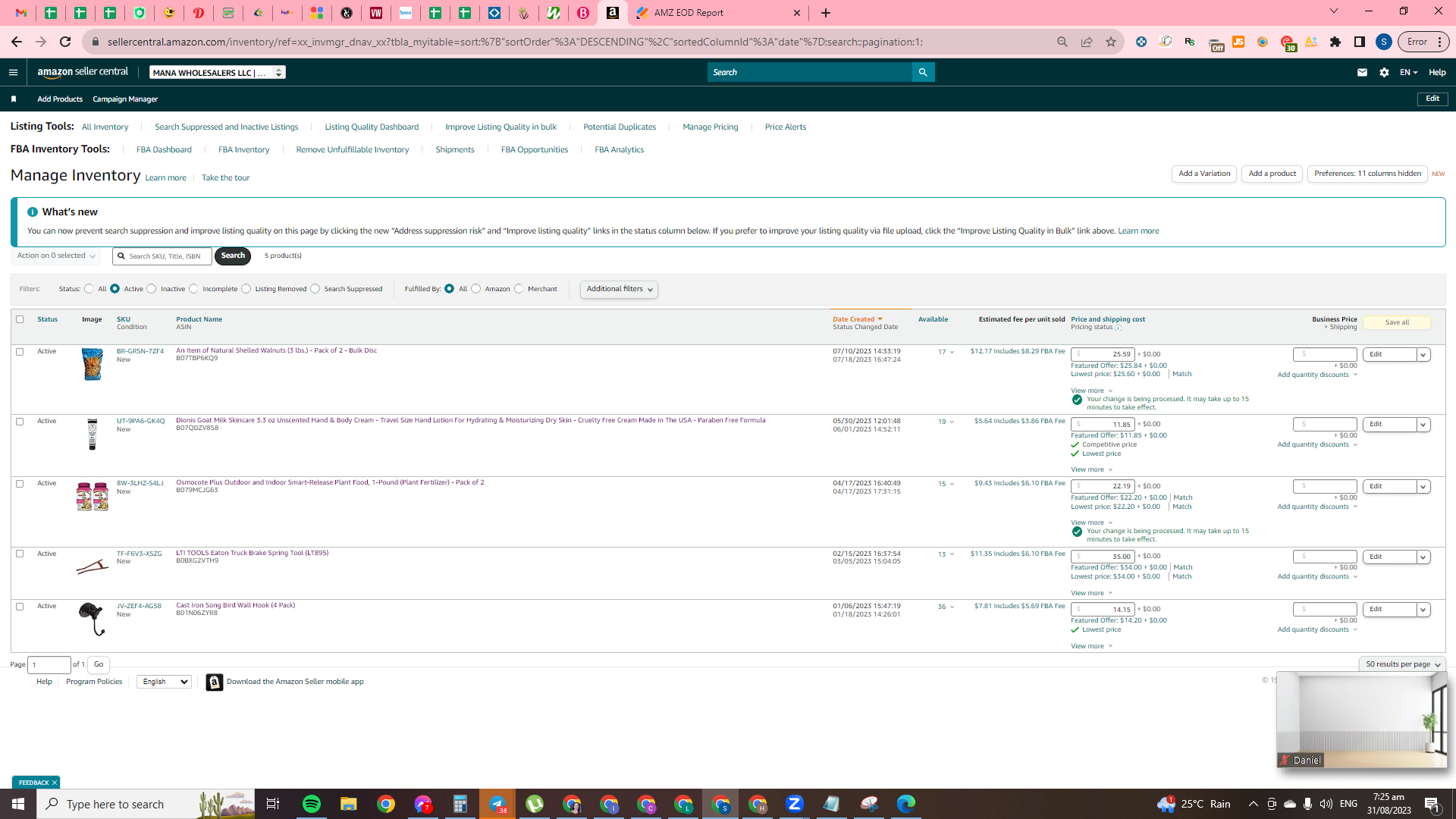Filter Fulfilled By Amazon
Screen dimensions: 1456x819
coord(476,289)
